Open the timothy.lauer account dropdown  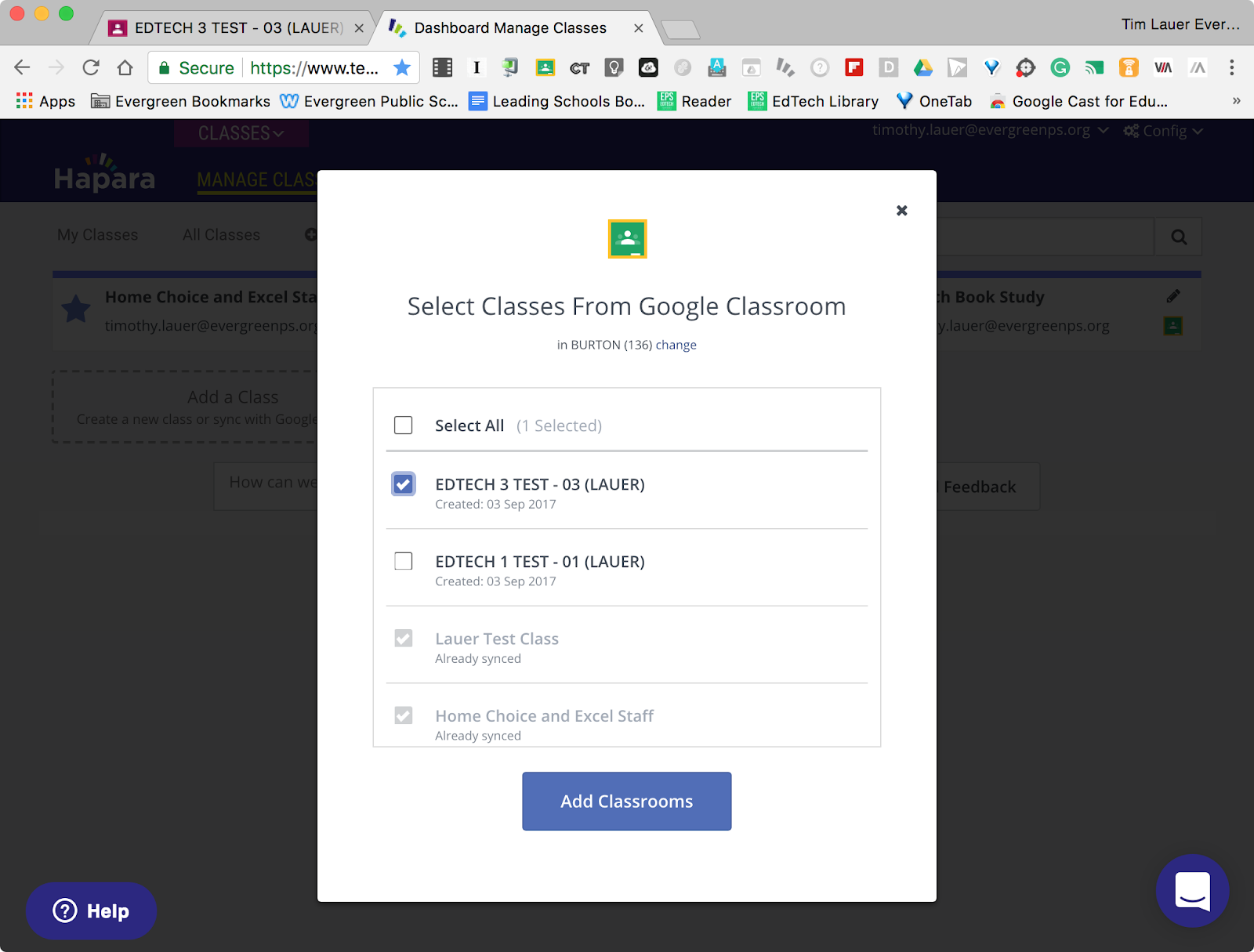991,130
